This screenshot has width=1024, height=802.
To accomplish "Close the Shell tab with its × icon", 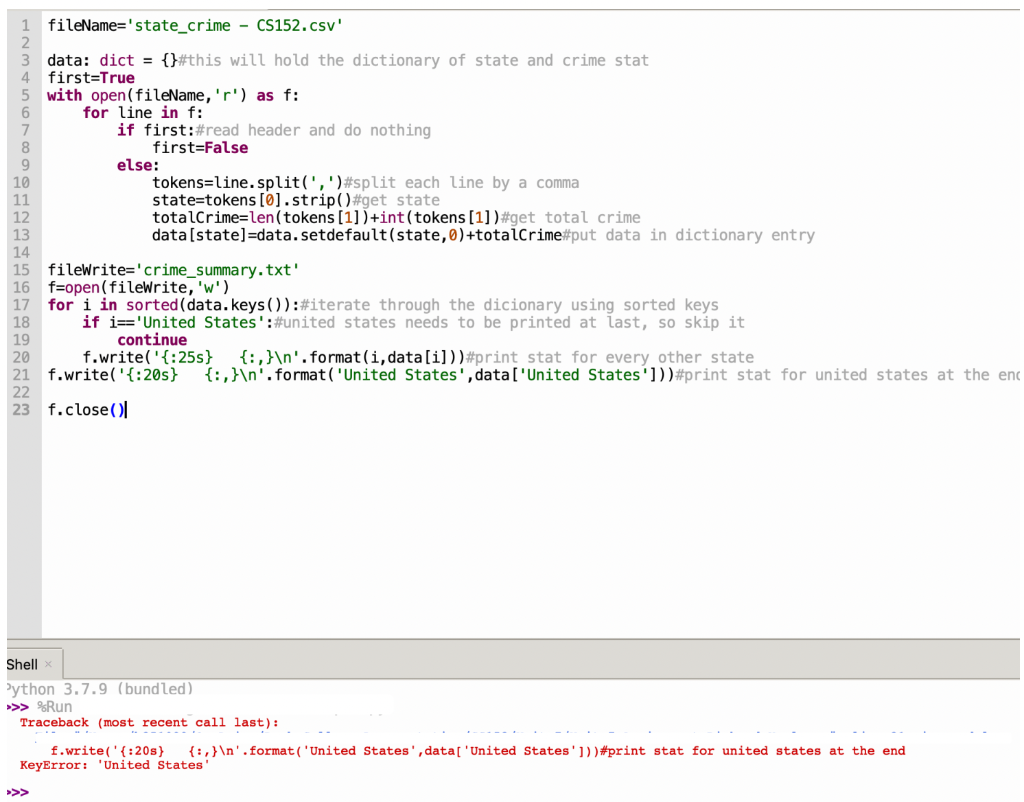I will point(47,663).
